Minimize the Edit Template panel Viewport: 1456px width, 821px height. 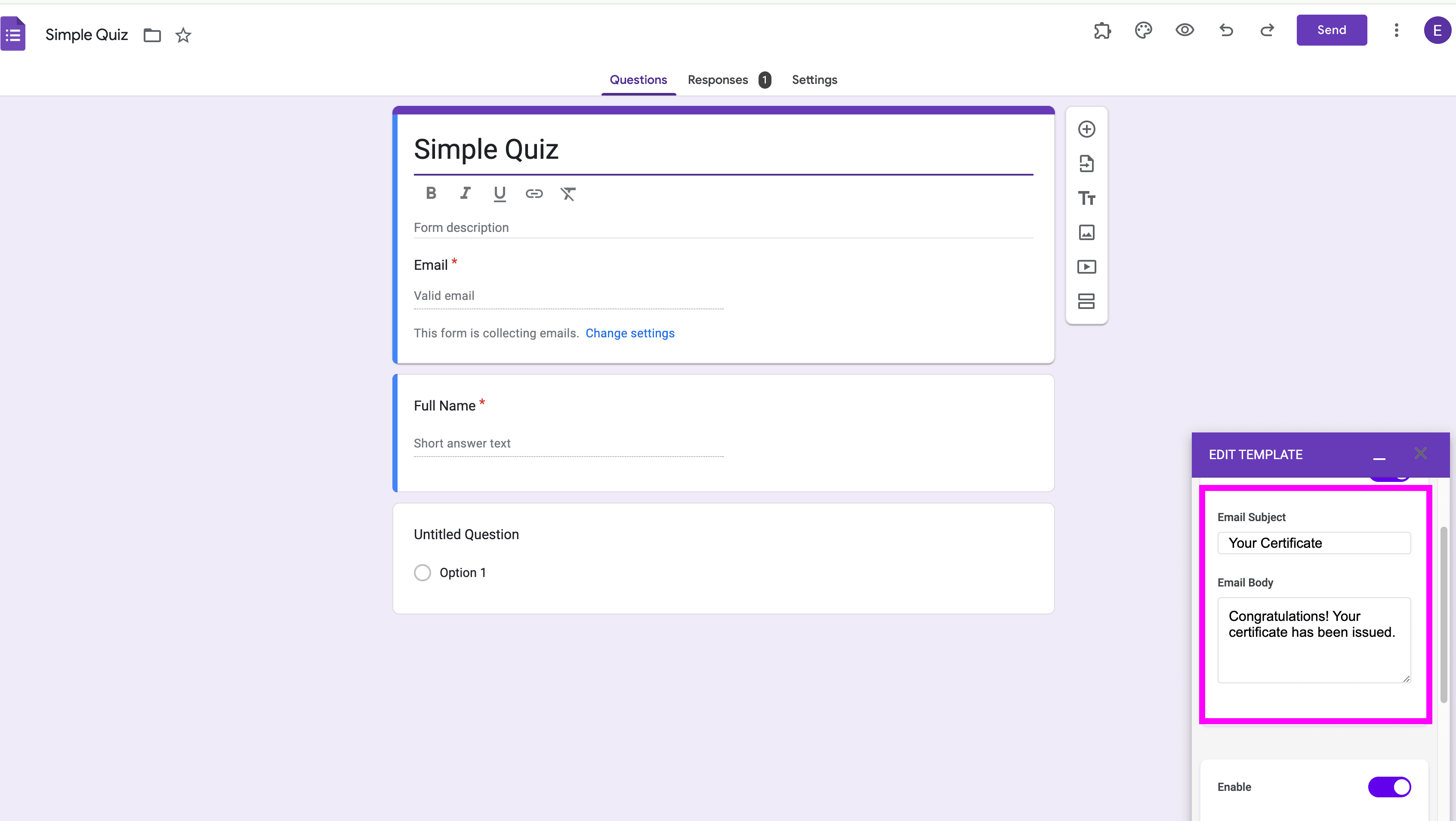(x=1379, y=456)
